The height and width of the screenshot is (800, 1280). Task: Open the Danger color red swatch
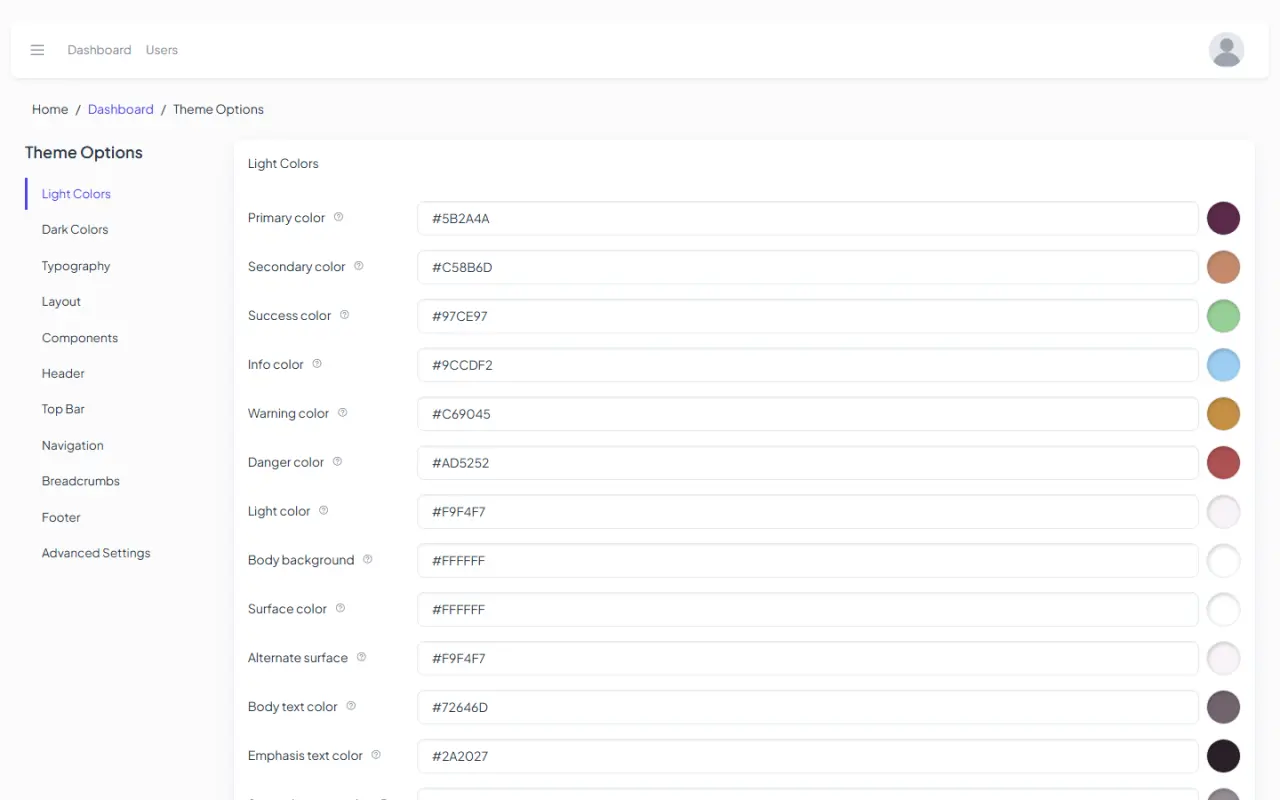(x=1223, y=463)
